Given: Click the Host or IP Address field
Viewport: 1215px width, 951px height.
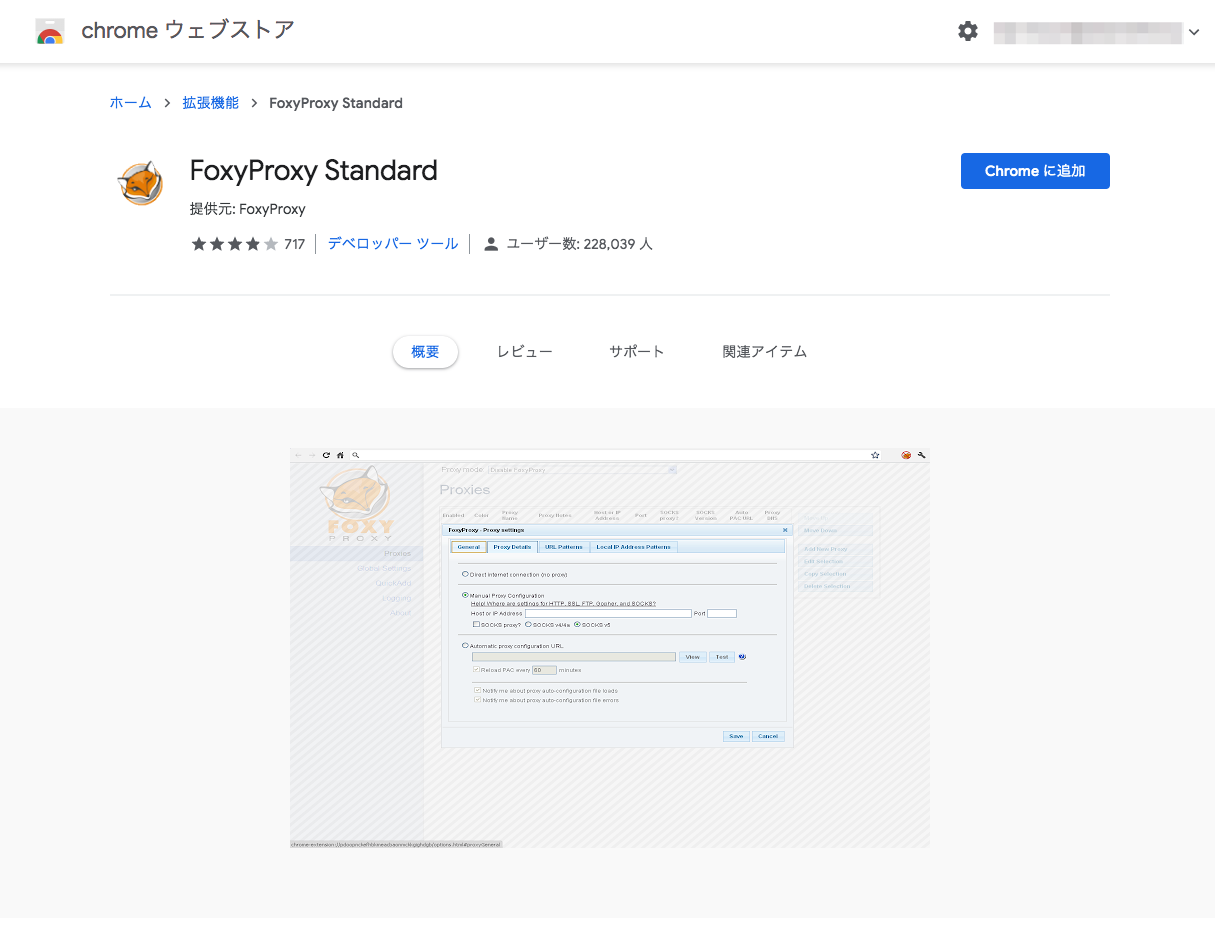Looking at the screenshot, I should point(608,613).
